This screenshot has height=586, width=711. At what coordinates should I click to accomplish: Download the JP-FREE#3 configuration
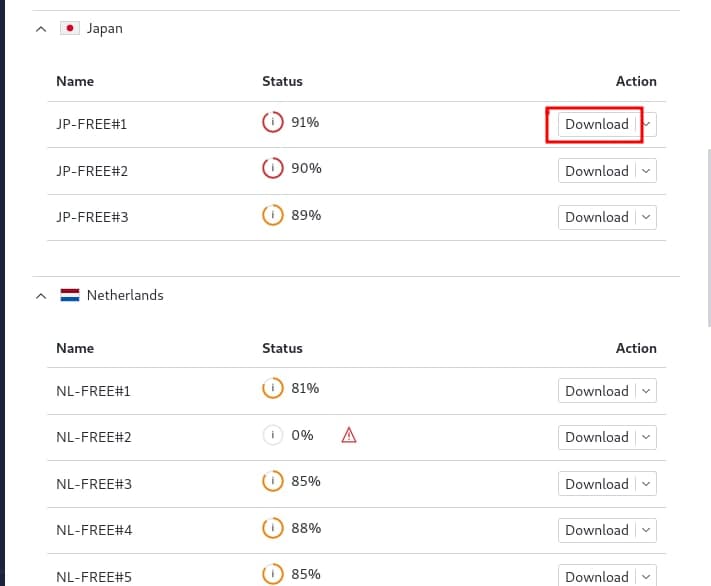point(596,217)
